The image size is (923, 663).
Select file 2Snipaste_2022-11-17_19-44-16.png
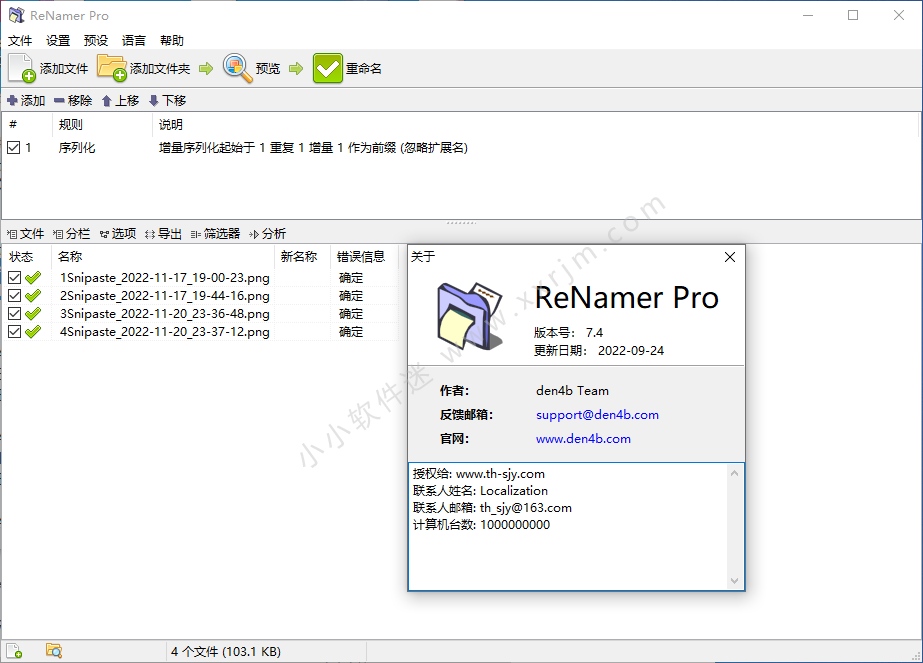(165, 296)
